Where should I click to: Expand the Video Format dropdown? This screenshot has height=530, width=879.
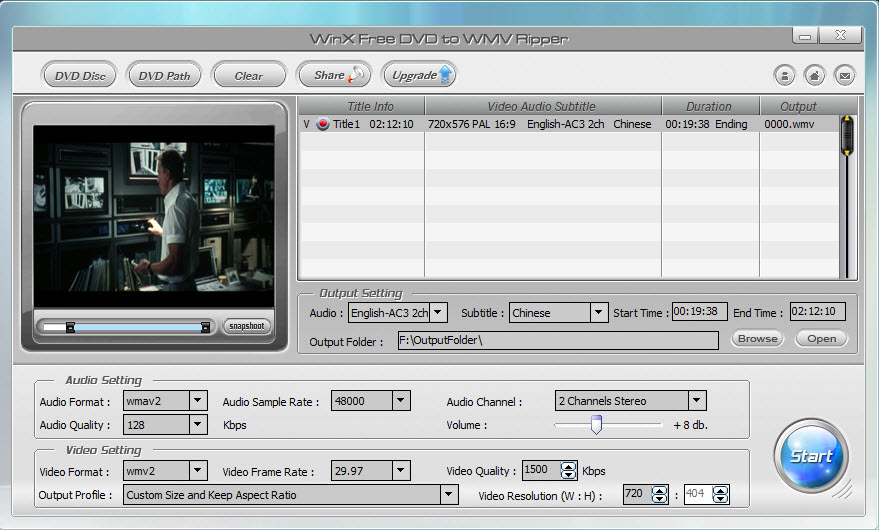pyautogui.click(x=198, y=471)
